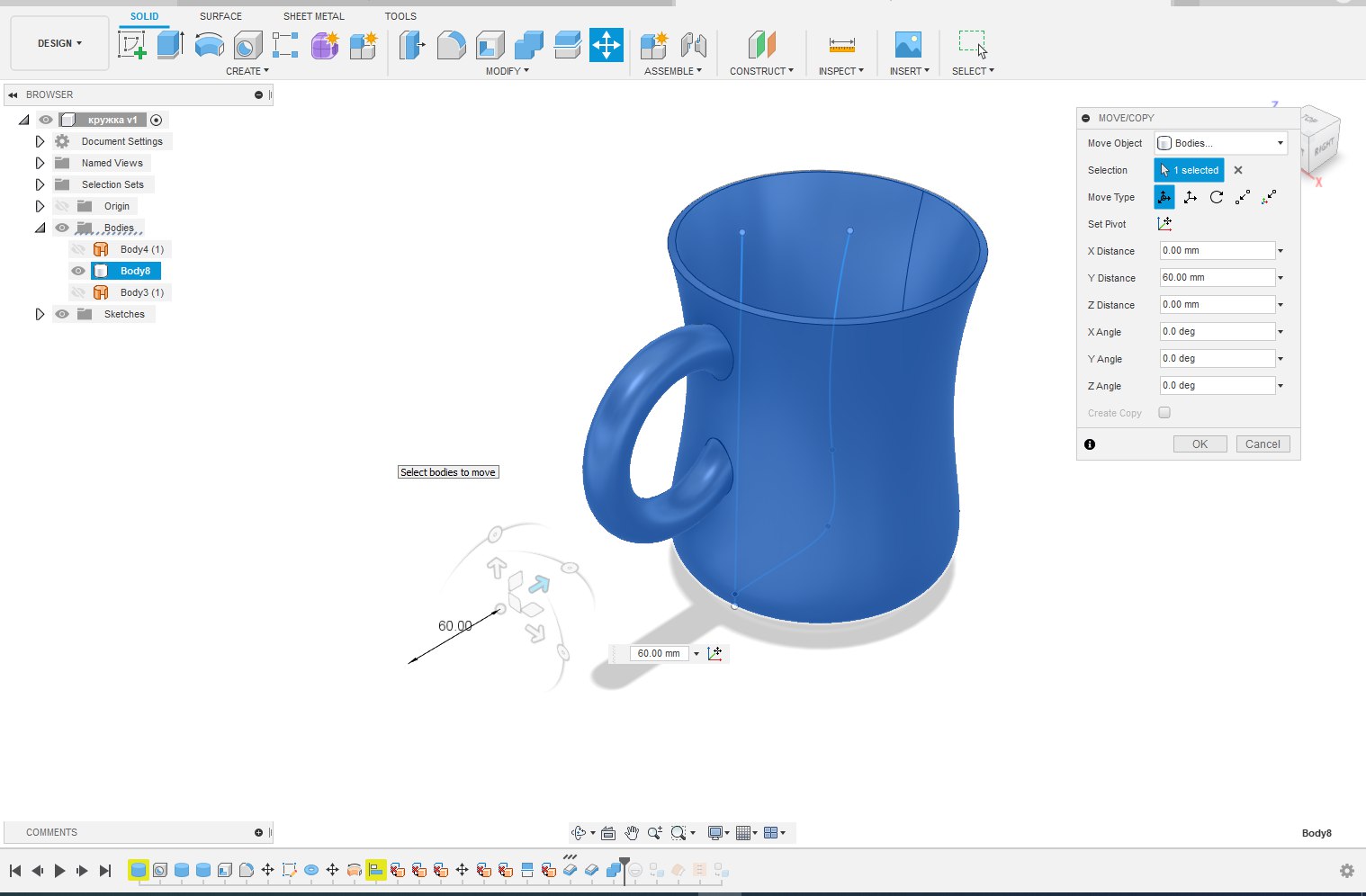The image size is (1366, 896).
Task: Click the Select tool icon
Action: point(973,44)
